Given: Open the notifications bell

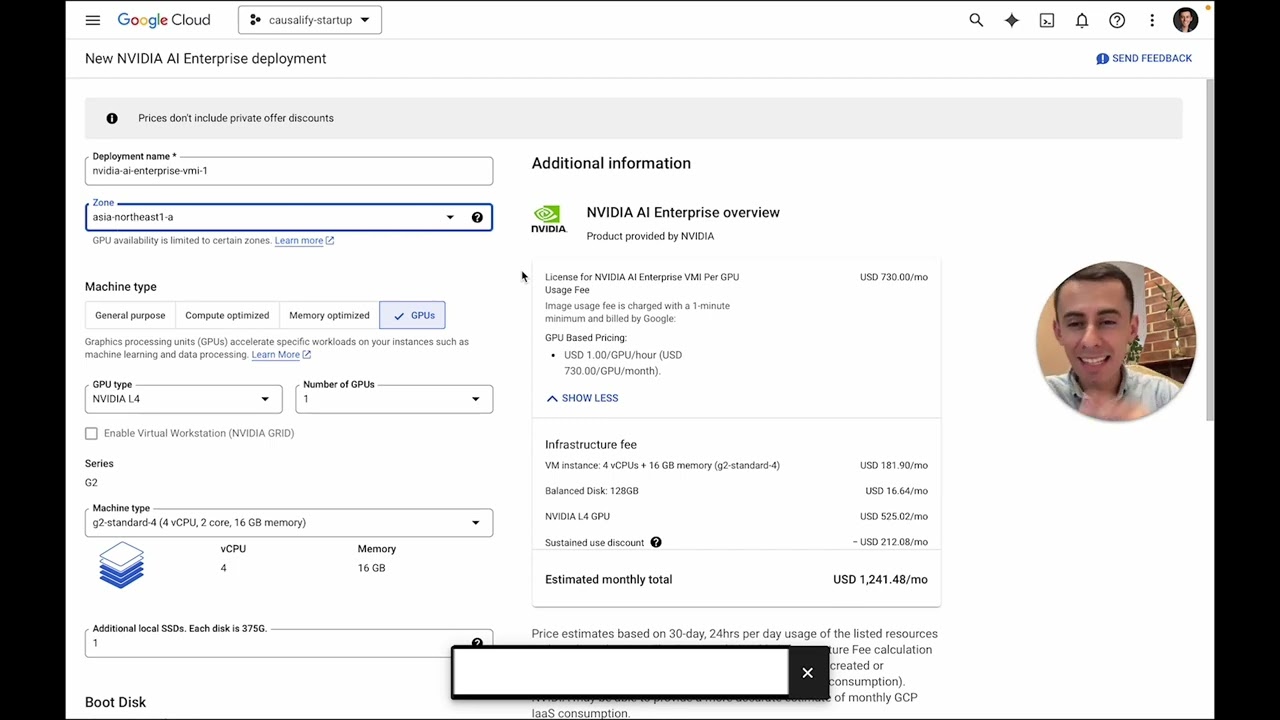Looking at the screenshot, I should coord(1082,20).
